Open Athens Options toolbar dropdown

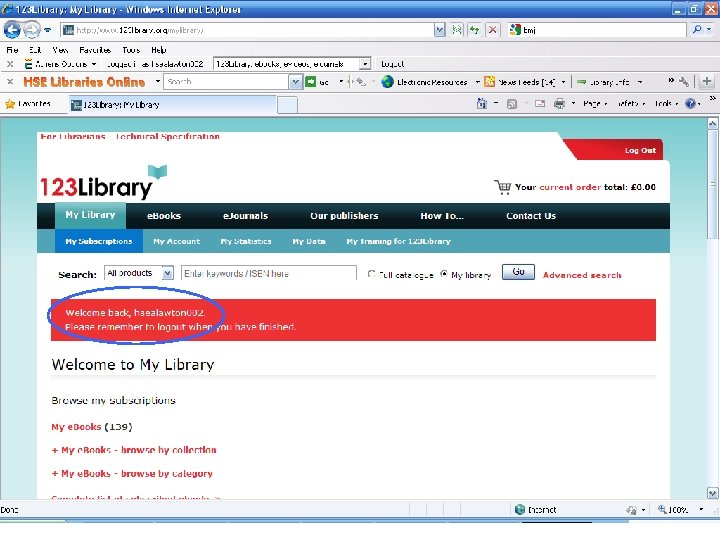[x=61, y=64]
